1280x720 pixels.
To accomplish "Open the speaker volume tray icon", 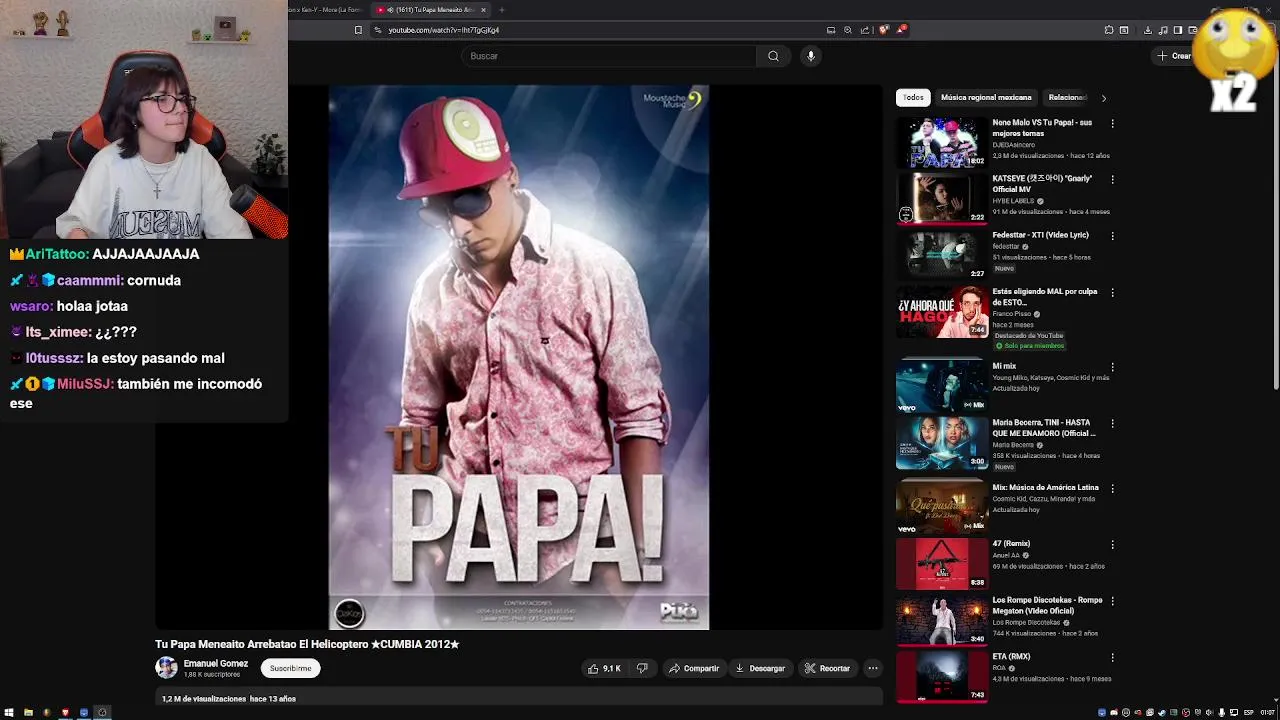I will 1209,712.
